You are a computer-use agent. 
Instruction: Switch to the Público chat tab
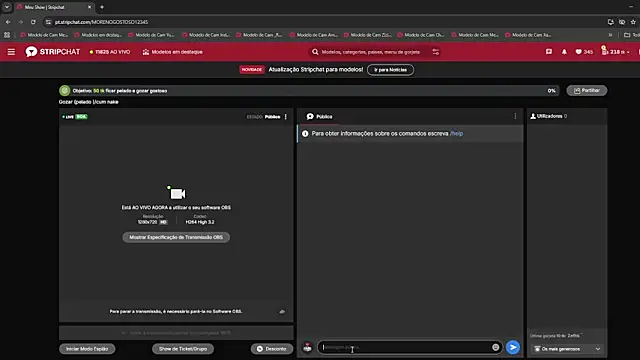click(319, 117)
